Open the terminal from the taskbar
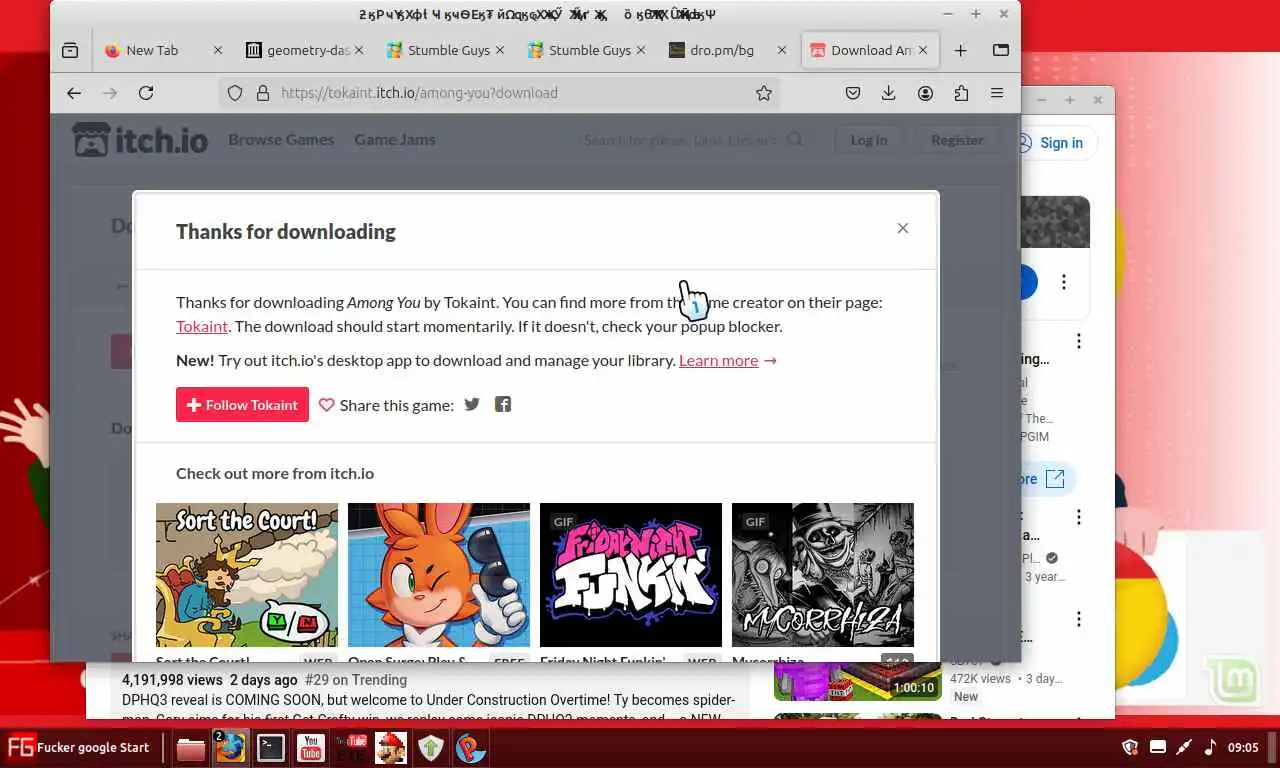Screen dimensions: 1280x768 [271, 748]
